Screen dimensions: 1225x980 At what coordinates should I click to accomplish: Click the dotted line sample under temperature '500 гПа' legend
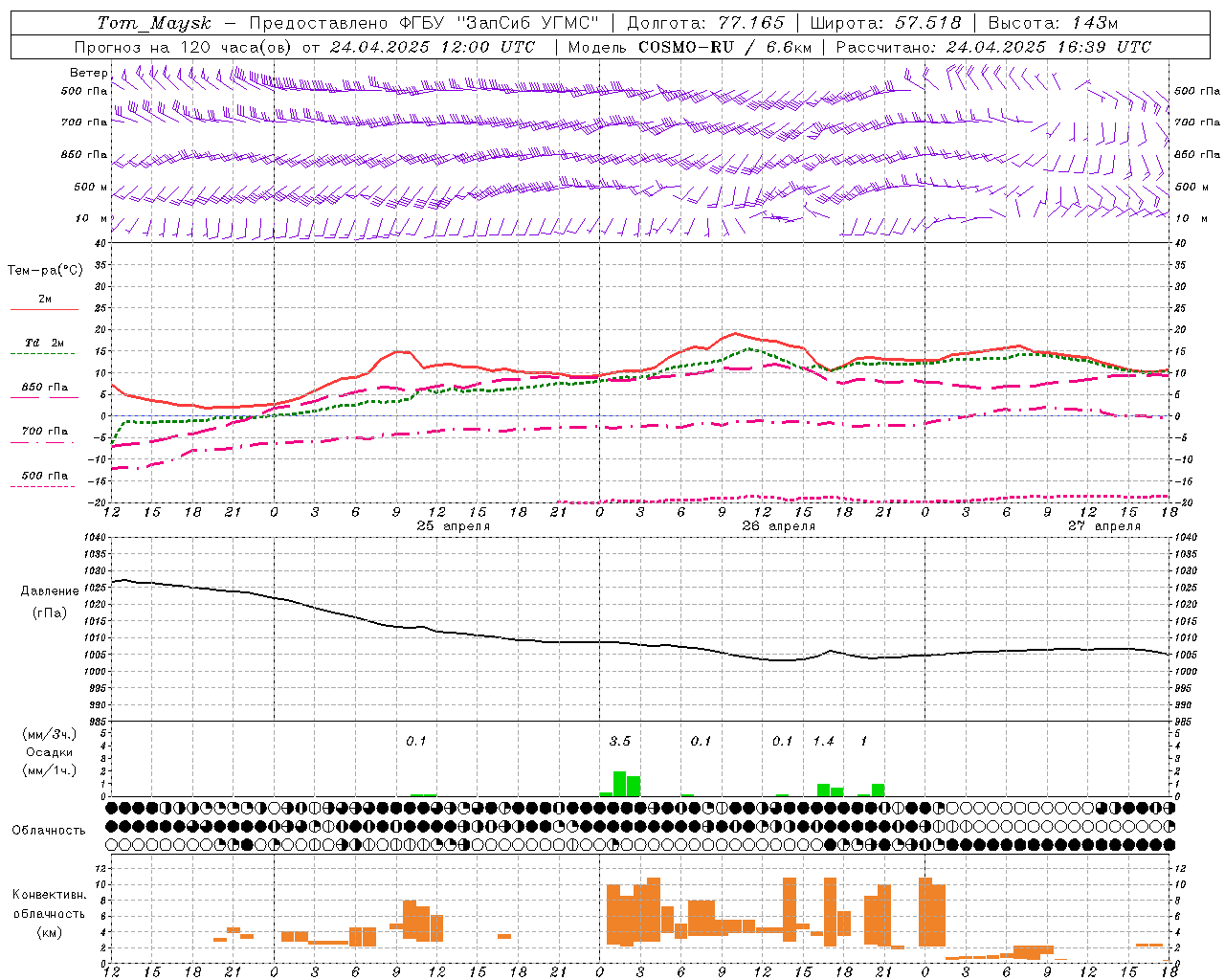click(x=43, y=487)
